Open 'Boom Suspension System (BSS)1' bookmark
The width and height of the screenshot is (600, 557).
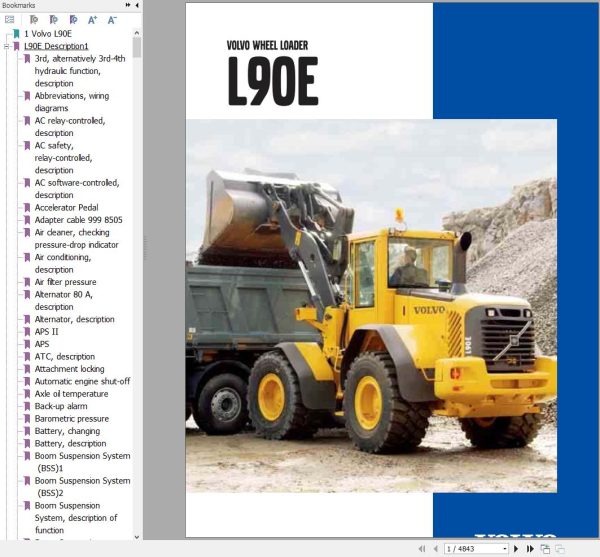82,462
